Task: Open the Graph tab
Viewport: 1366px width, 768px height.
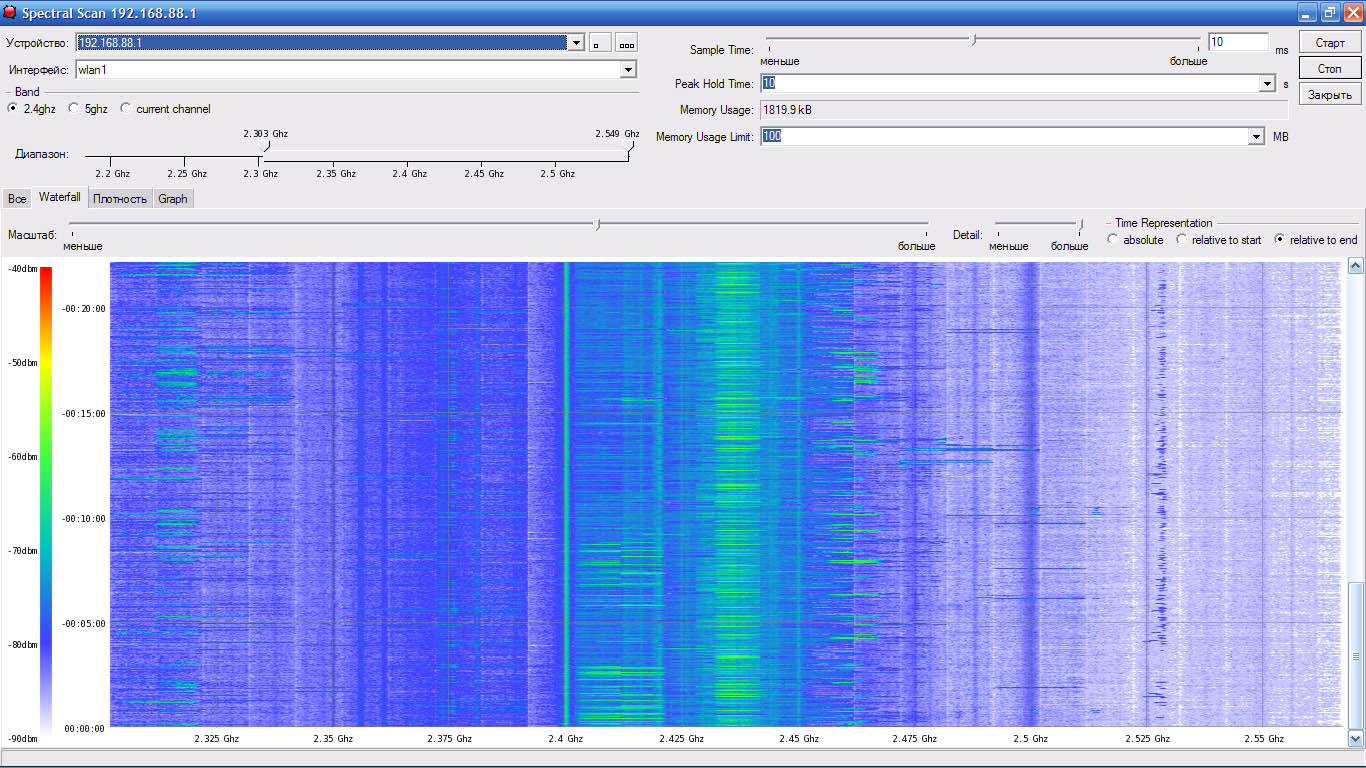Action: [x=173, y=198]
